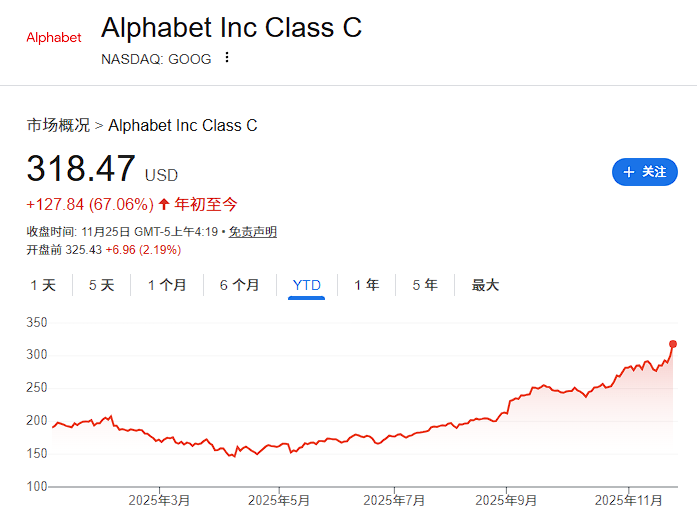This screenshot has width=697, height=515.
Task: Open the 免责声明 disclaimer link
Action: coord(252,232)
